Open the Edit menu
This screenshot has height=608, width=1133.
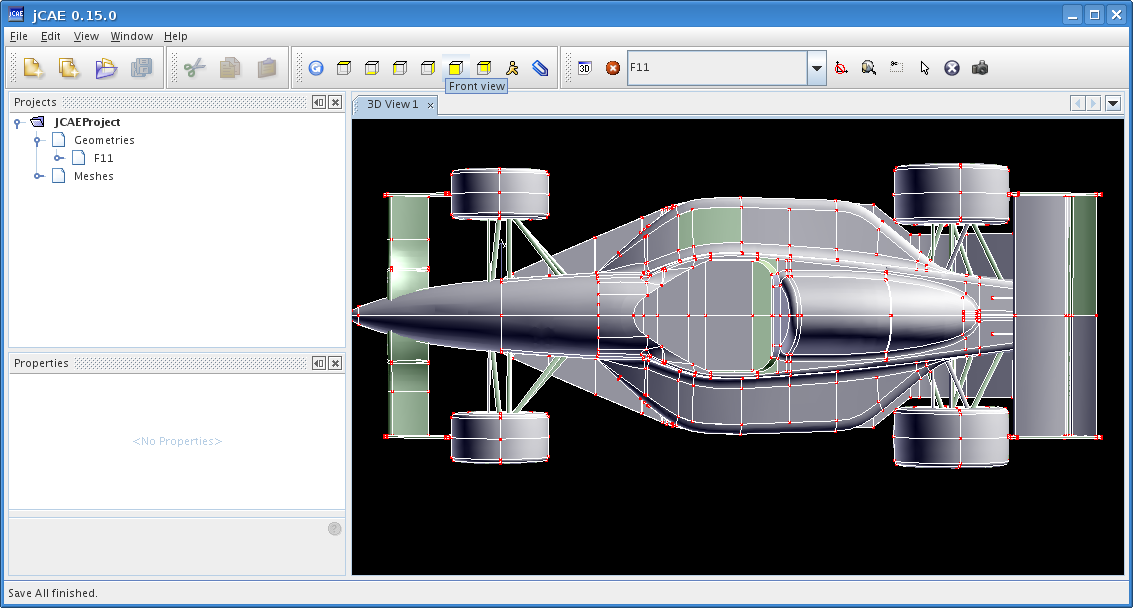tap(51, 36)
